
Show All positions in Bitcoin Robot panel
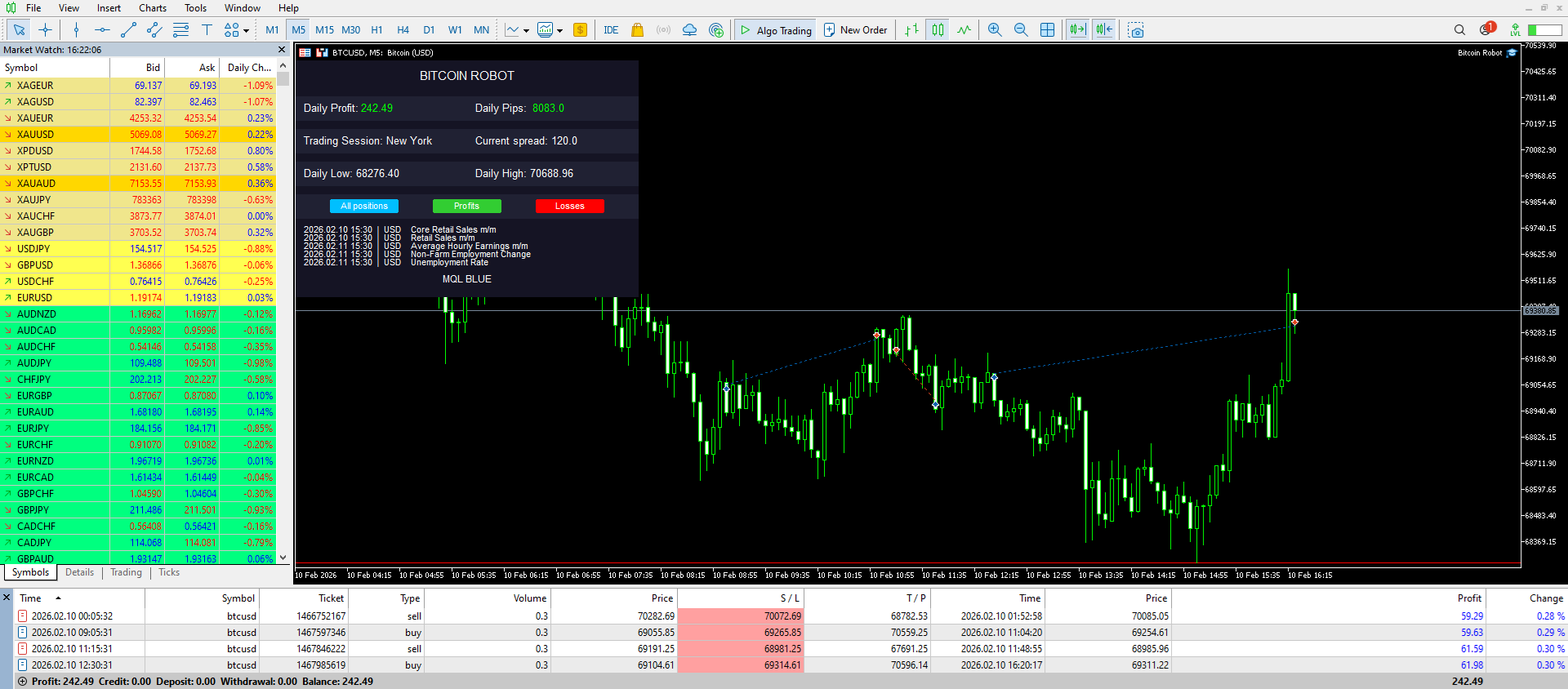coord(364,206)
